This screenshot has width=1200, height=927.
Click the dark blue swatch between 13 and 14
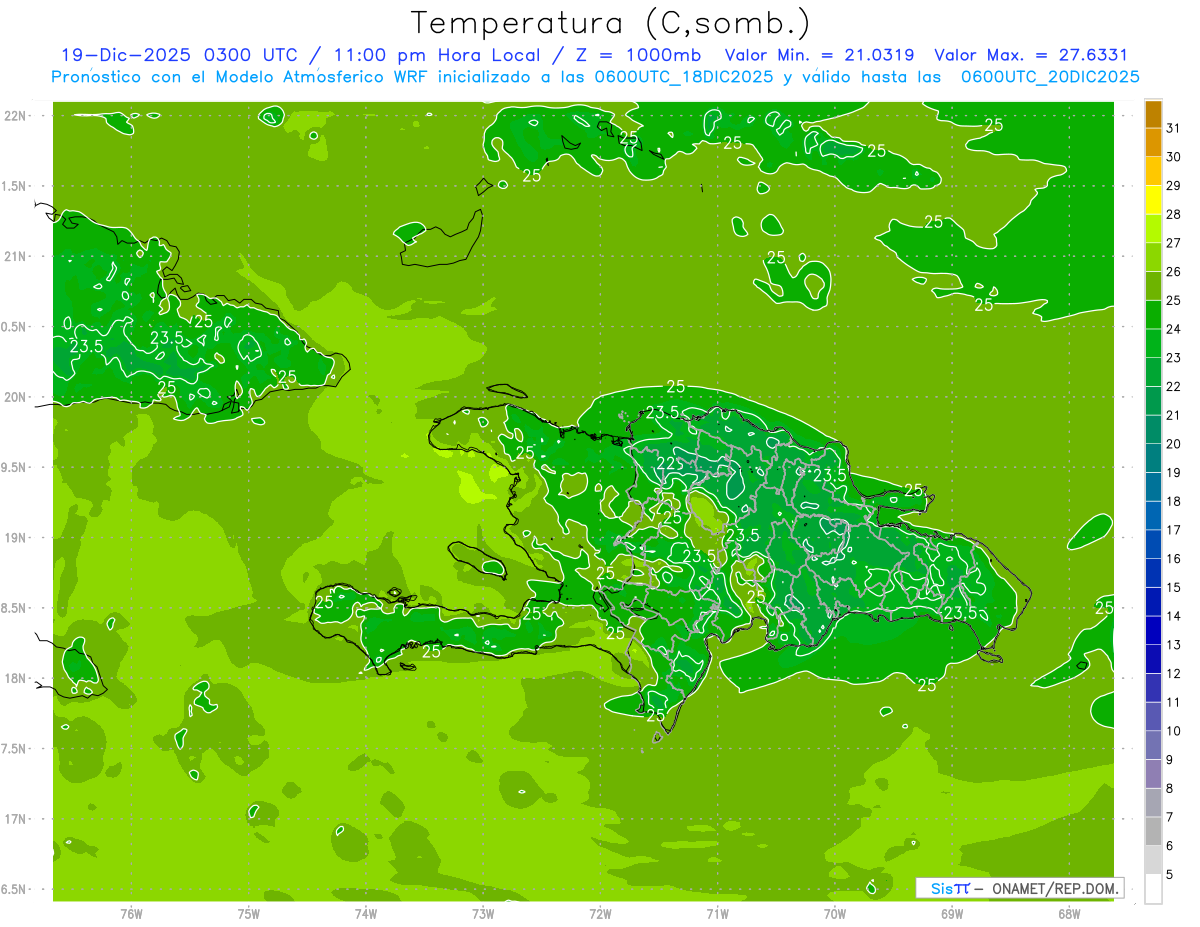coord(1153,631)
